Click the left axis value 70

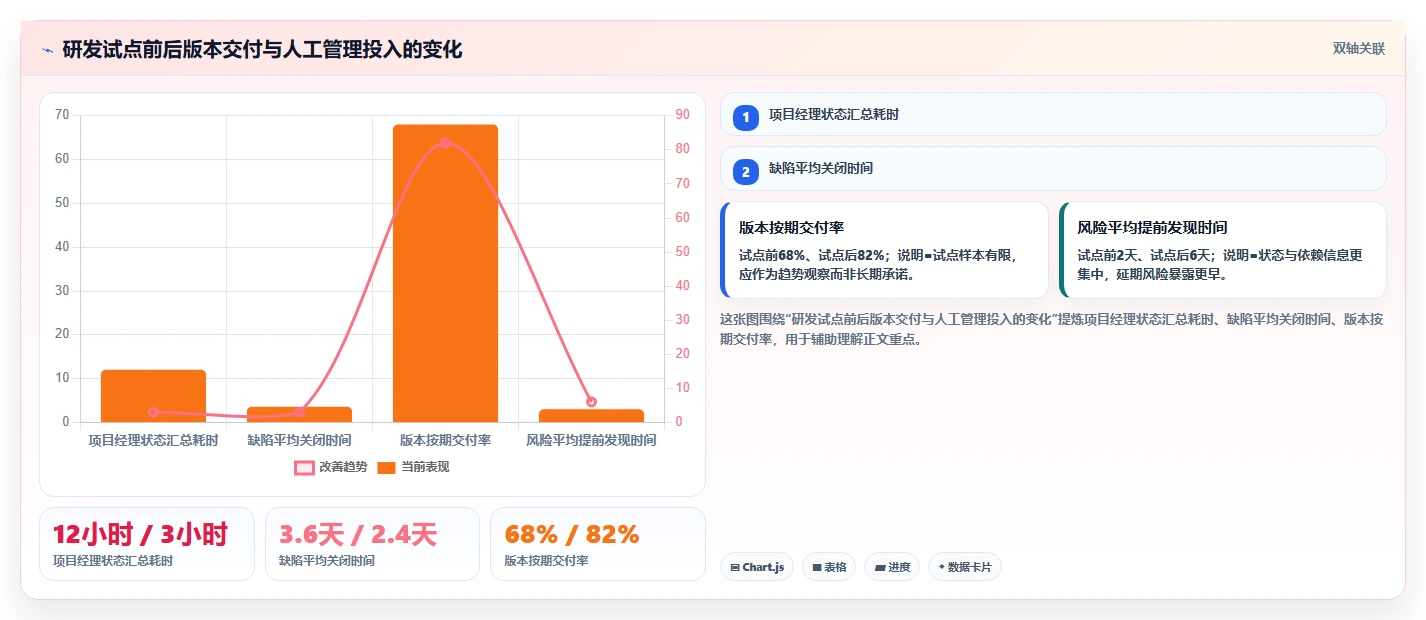pos(62,115)
